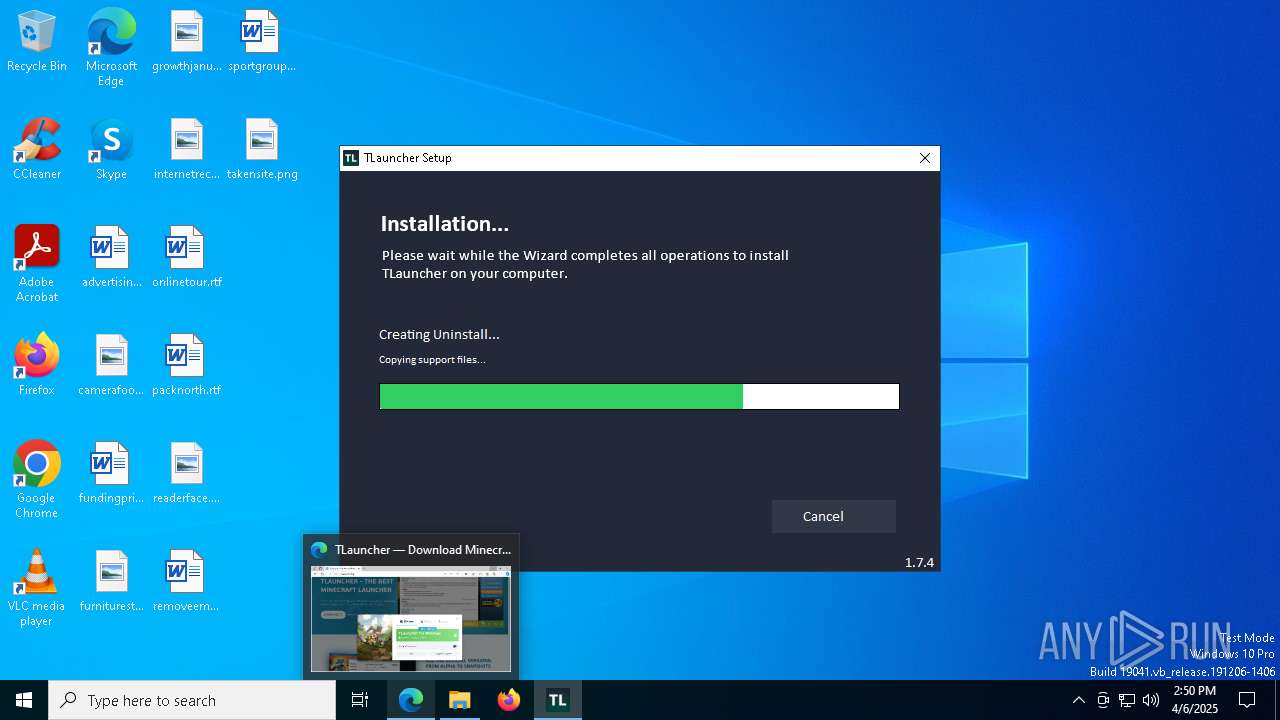Image resolution: width=1280 pixels, height=720 pixels.
Task: Select the onlinetour.rtf document icon
Action: click(x=186, y=258)
